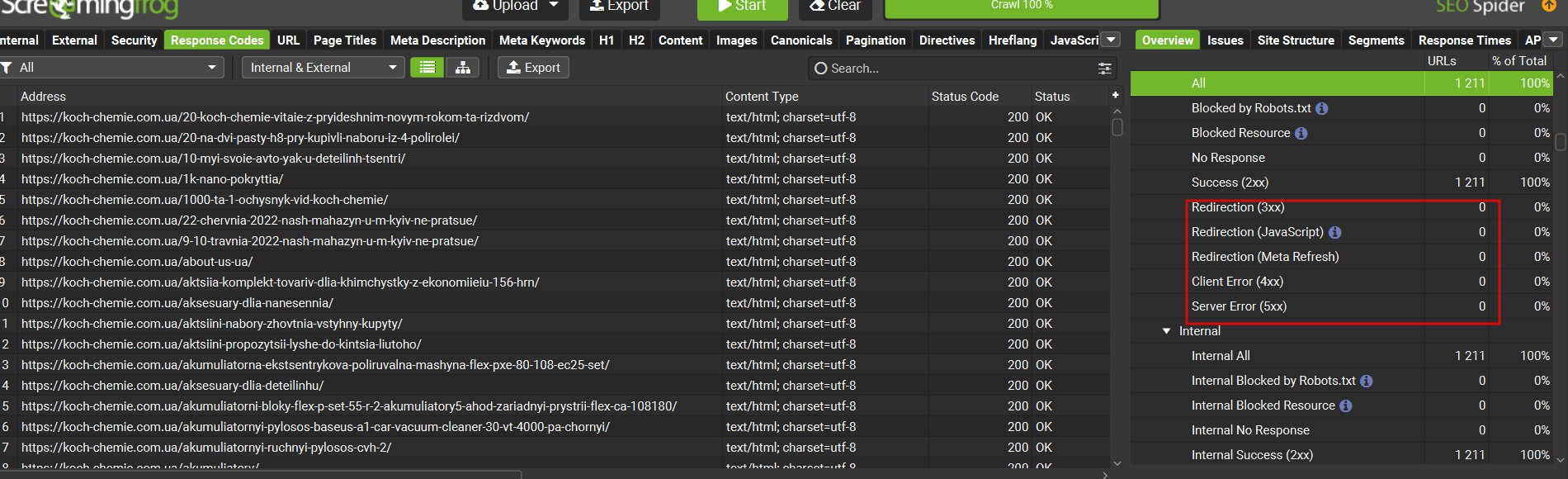Screen dimensions: 1568x479
Task: Select Server Error (5xx) in overview
Action: pos(1342,306)
